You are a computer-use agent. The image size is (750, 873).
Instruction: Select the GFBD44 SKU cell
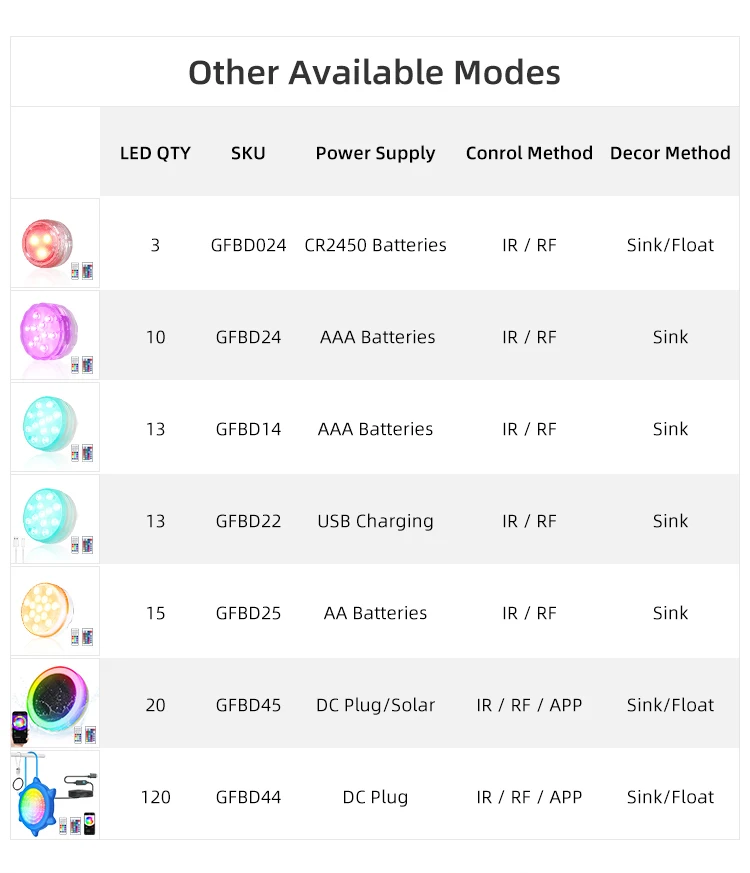coord(248,797)
